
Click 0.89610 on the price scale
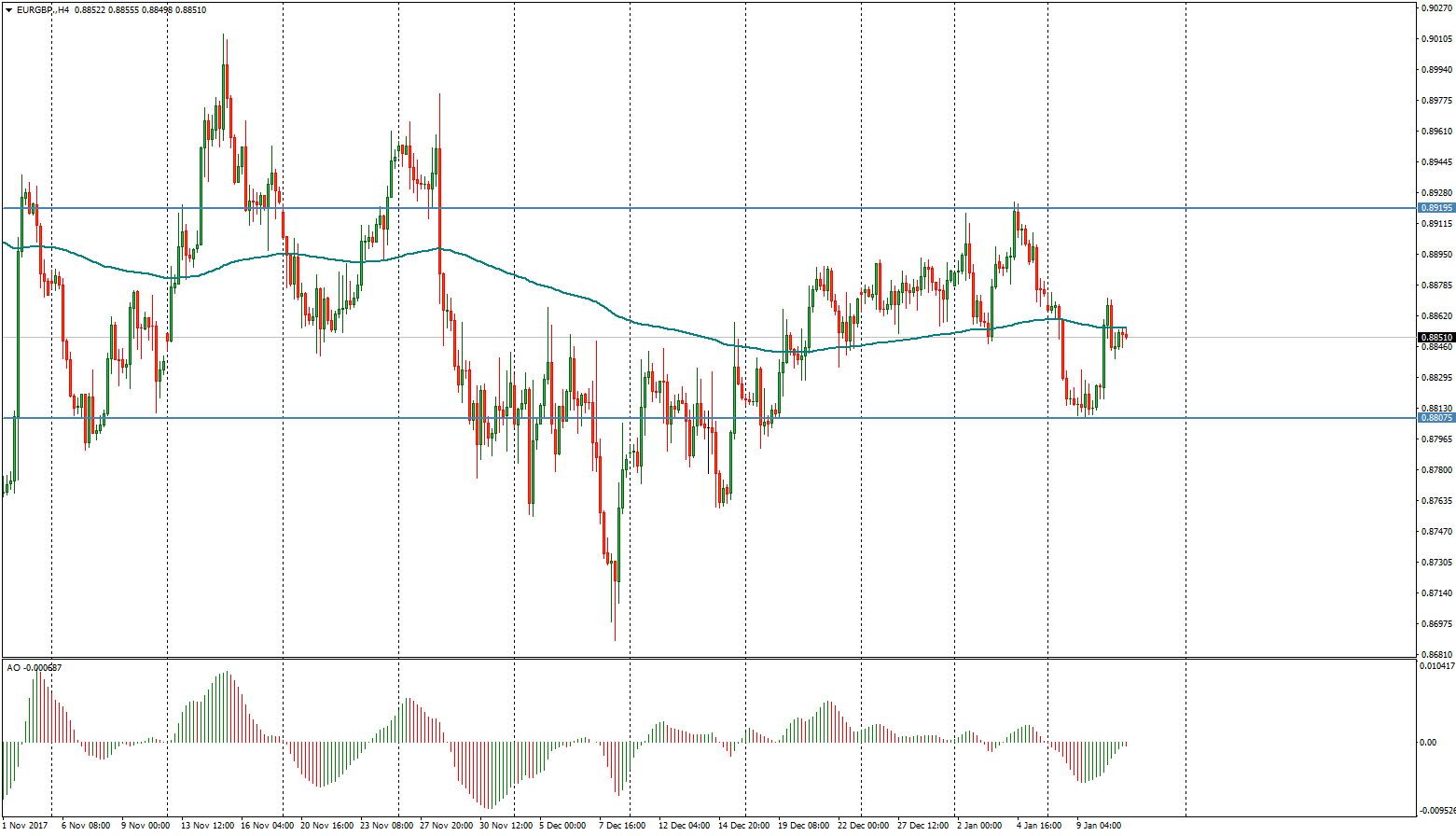[x=1437, y=132]
